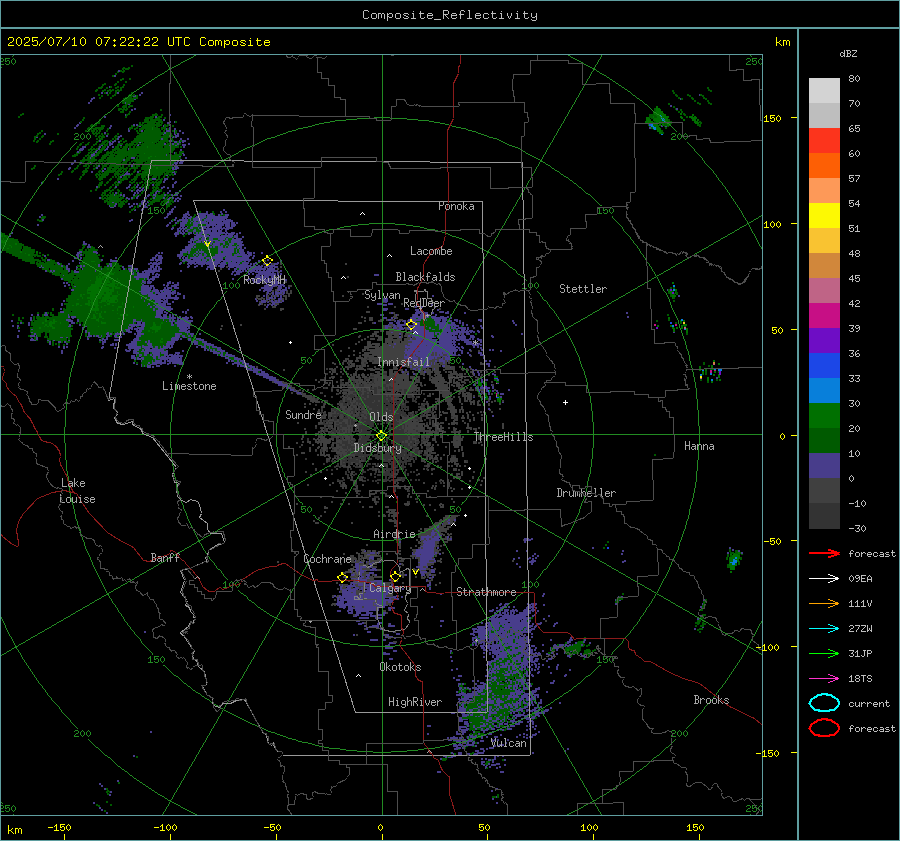The height and width of the screenshot is (841, 900).
Task: Click the yellow diamond marker above Calgary label
Action: pos(395,576)
